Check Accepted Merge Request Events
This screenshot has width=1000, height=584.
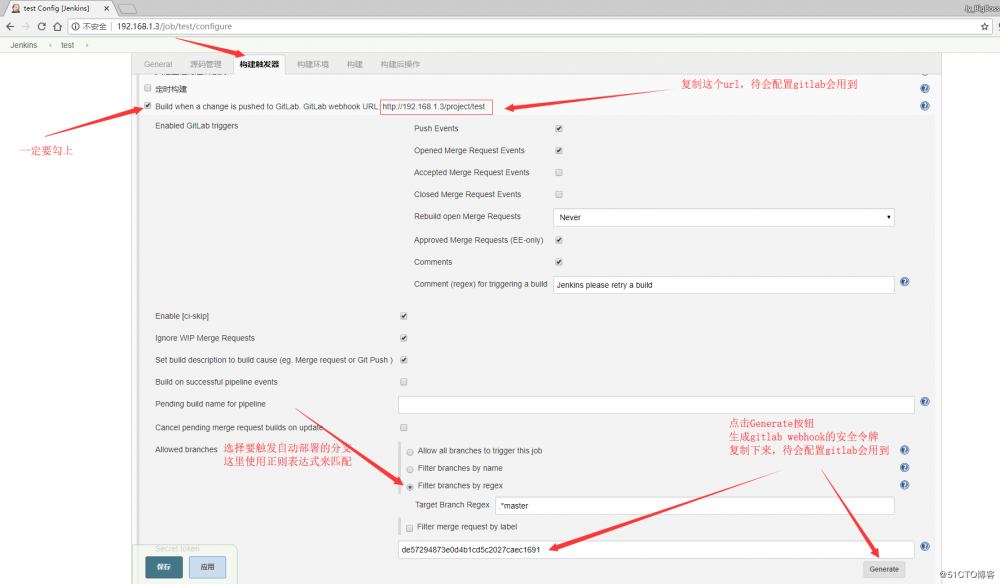tap(558, 172)
